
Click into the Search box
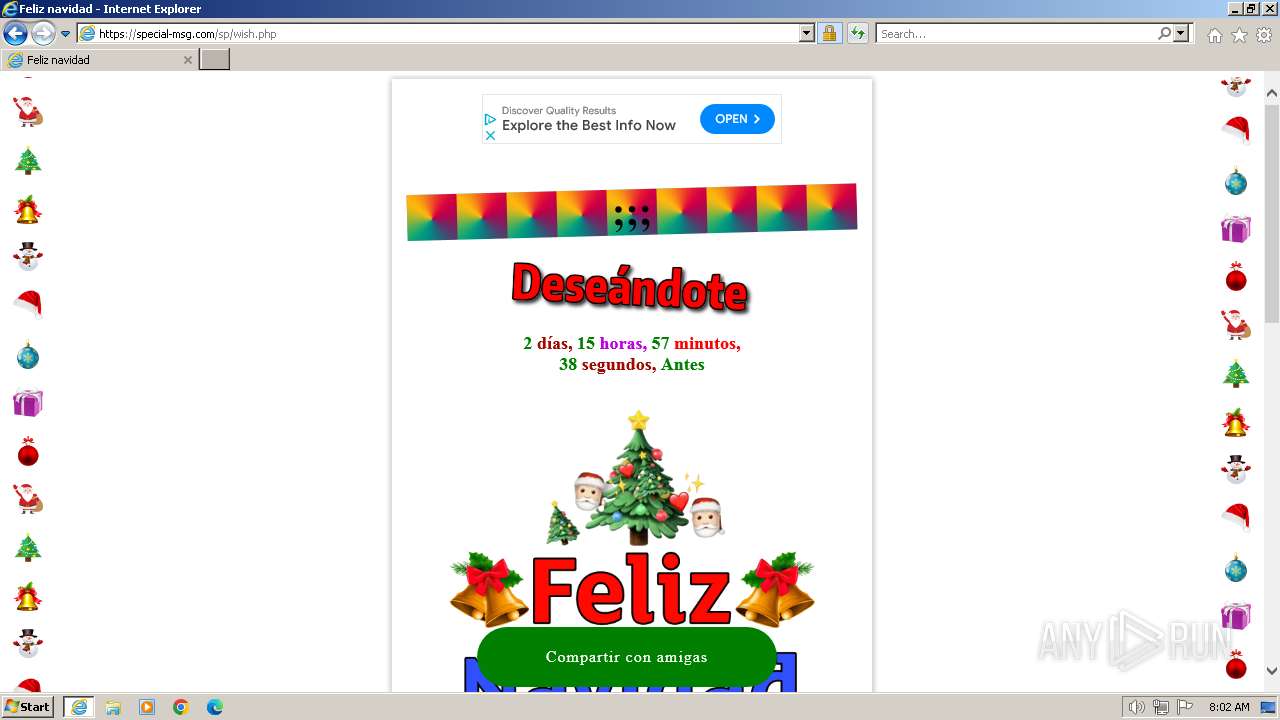(1016, 34)
